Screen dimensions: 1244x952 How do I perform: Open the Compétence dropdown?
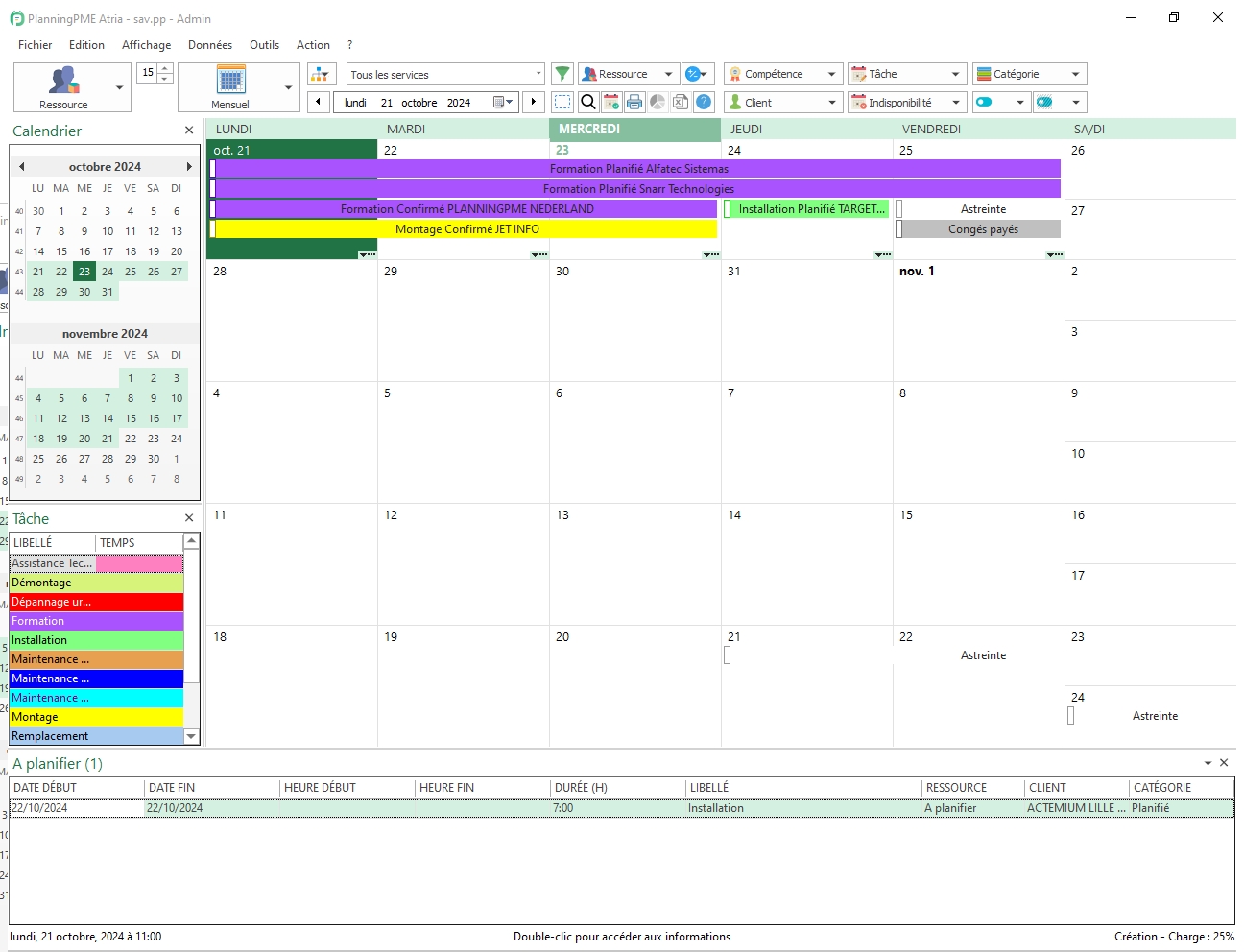point(782,73)
